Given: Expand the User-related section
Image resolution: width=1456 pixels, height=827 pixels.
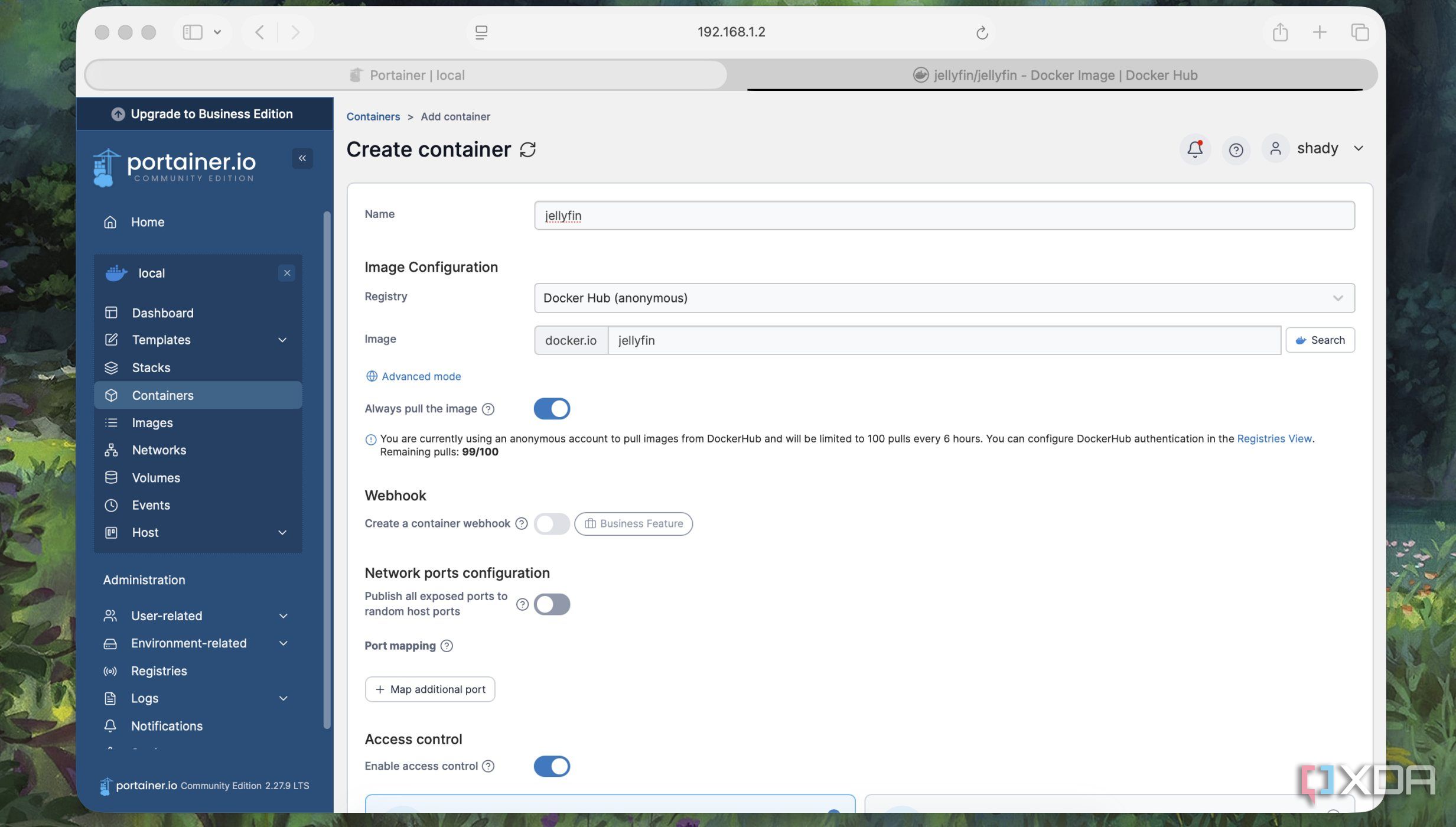Looking at the screenshot, I should pyautogui.click(x=198, y=616).
